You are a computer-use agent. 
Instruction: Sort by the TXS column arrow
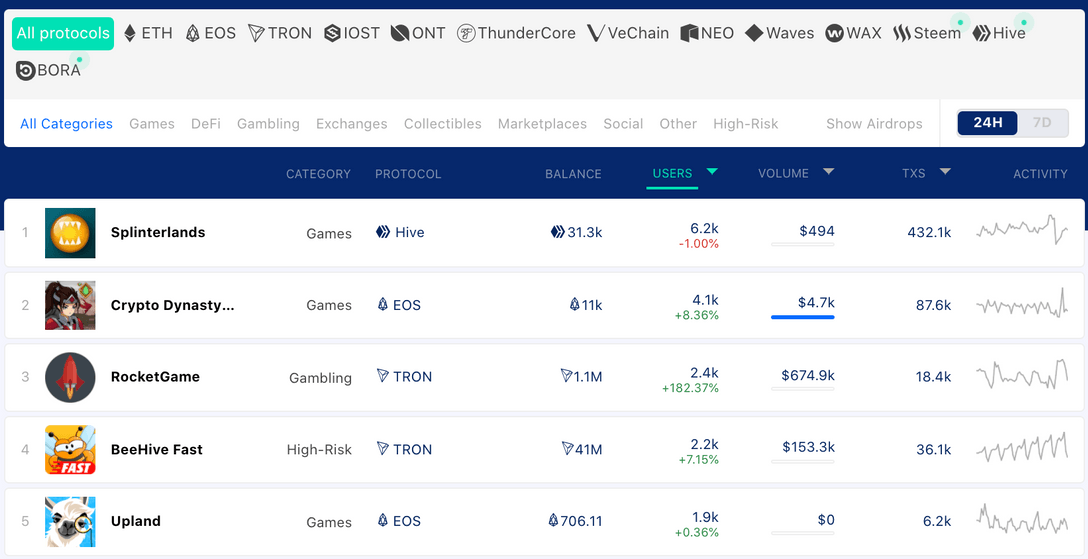pyautogui.click(x=945, y=171)
